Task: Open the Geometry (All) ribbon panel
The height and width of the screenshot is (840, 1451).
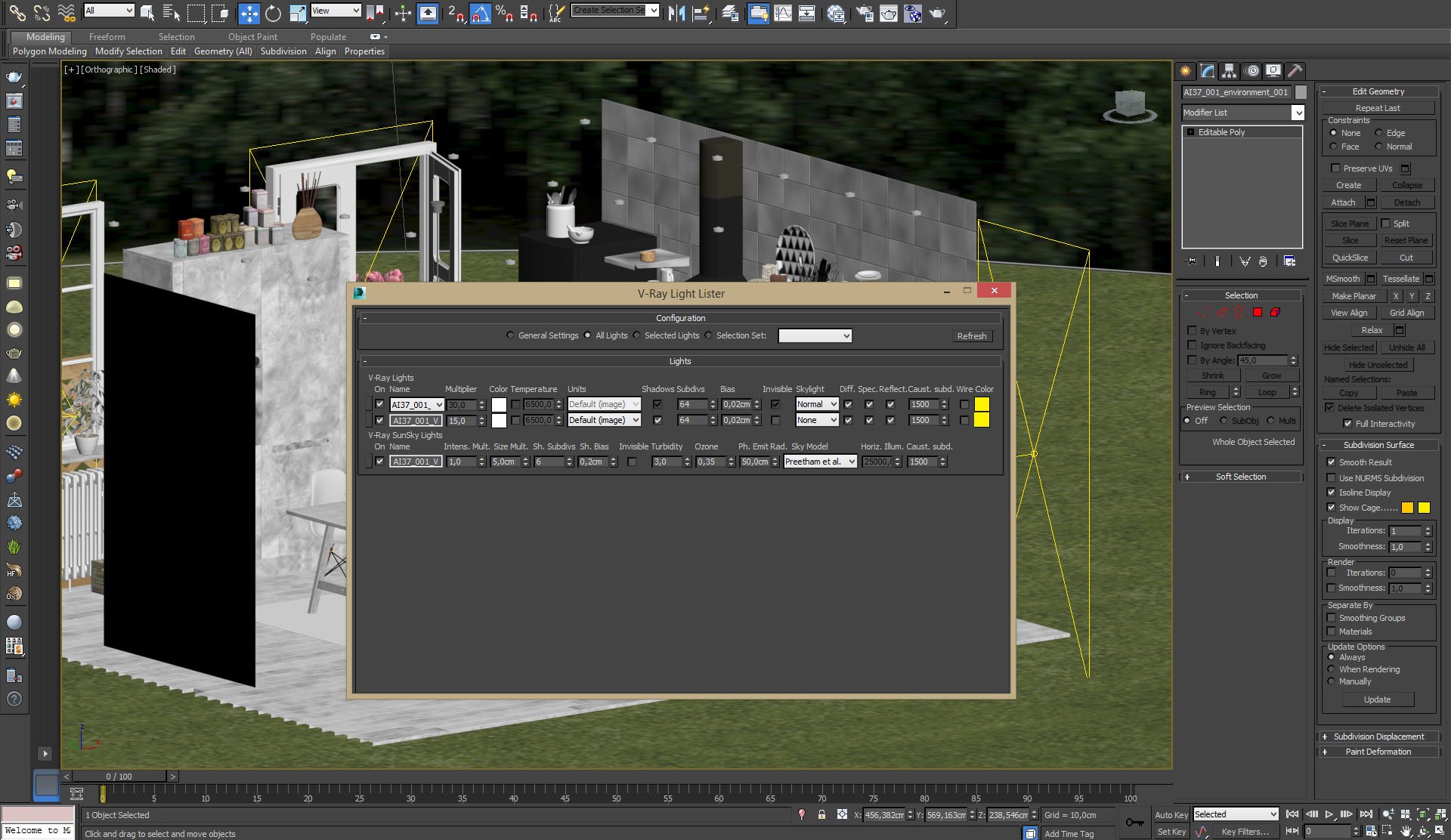Action: pyautogui.click(x=223, y=51)
